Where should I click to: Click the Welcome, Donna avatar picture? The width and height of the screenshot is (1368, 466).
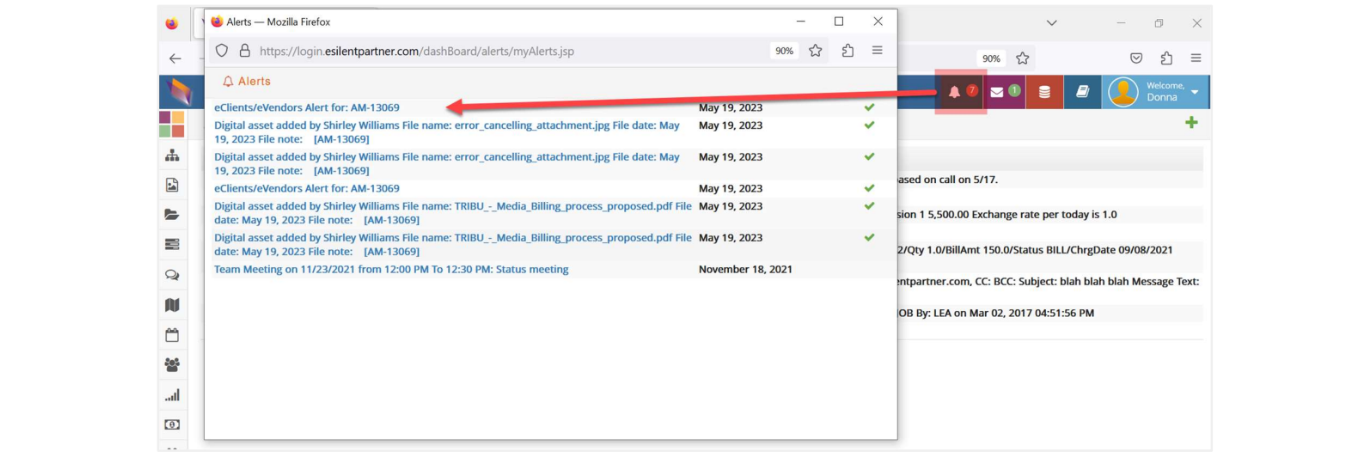tap(1123, 92)
